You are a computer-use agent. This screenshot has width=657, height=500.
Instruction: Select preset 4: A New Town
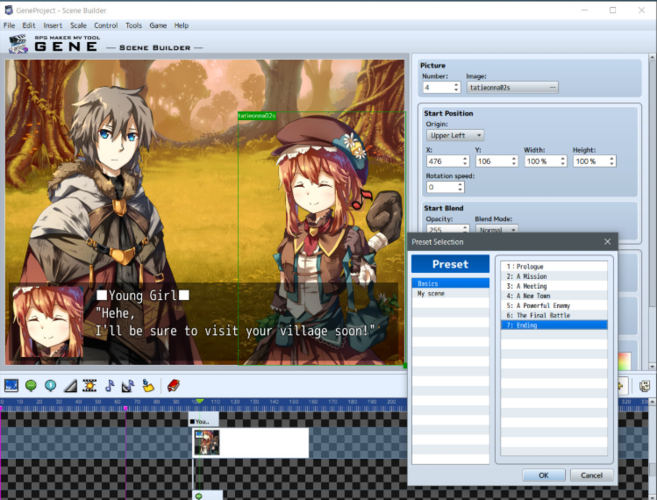pyautogui.click(x=554, y=295)
